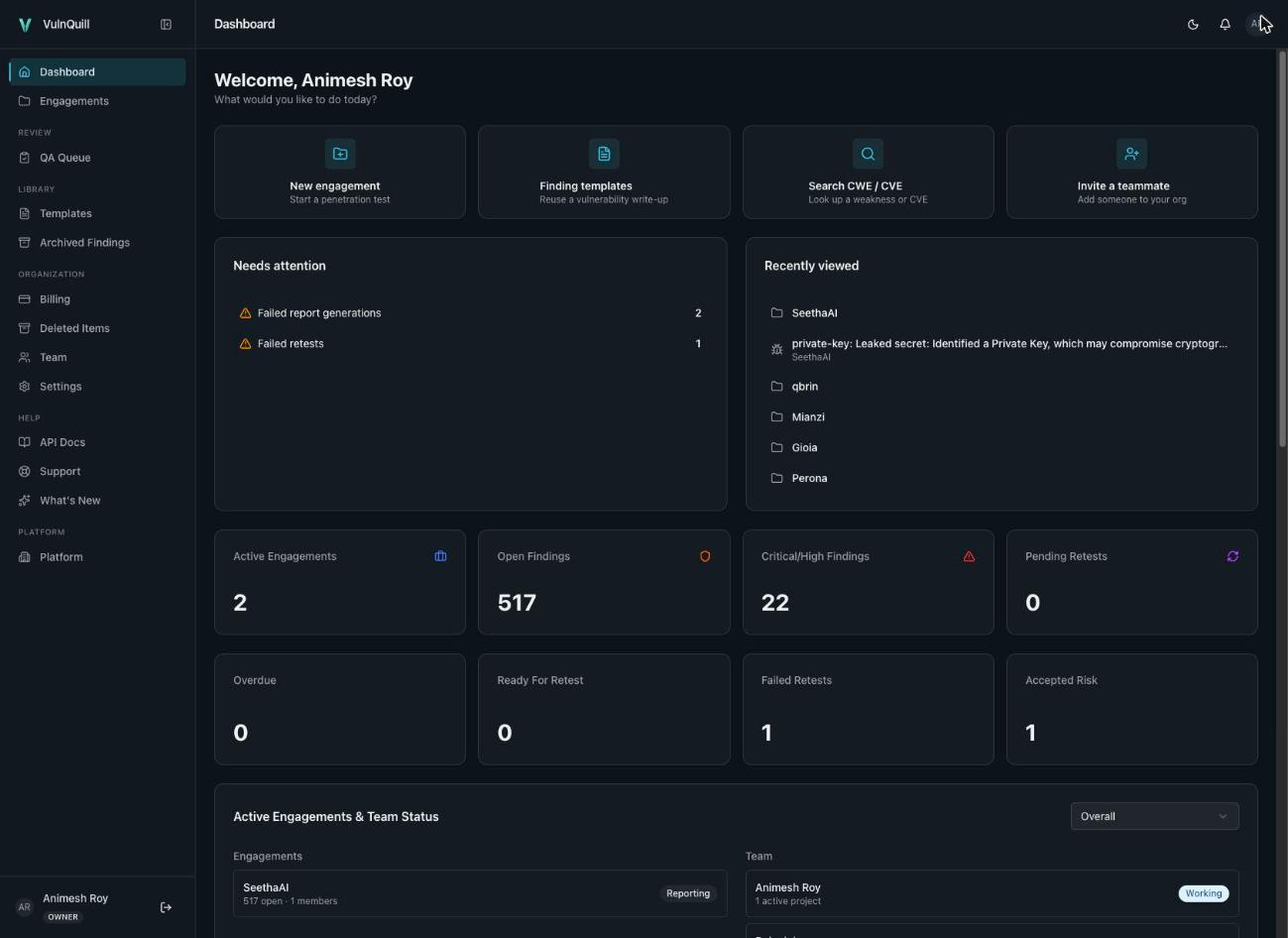Click the Finding templates document icon
Screen dimensions: 1288x938
604,154
